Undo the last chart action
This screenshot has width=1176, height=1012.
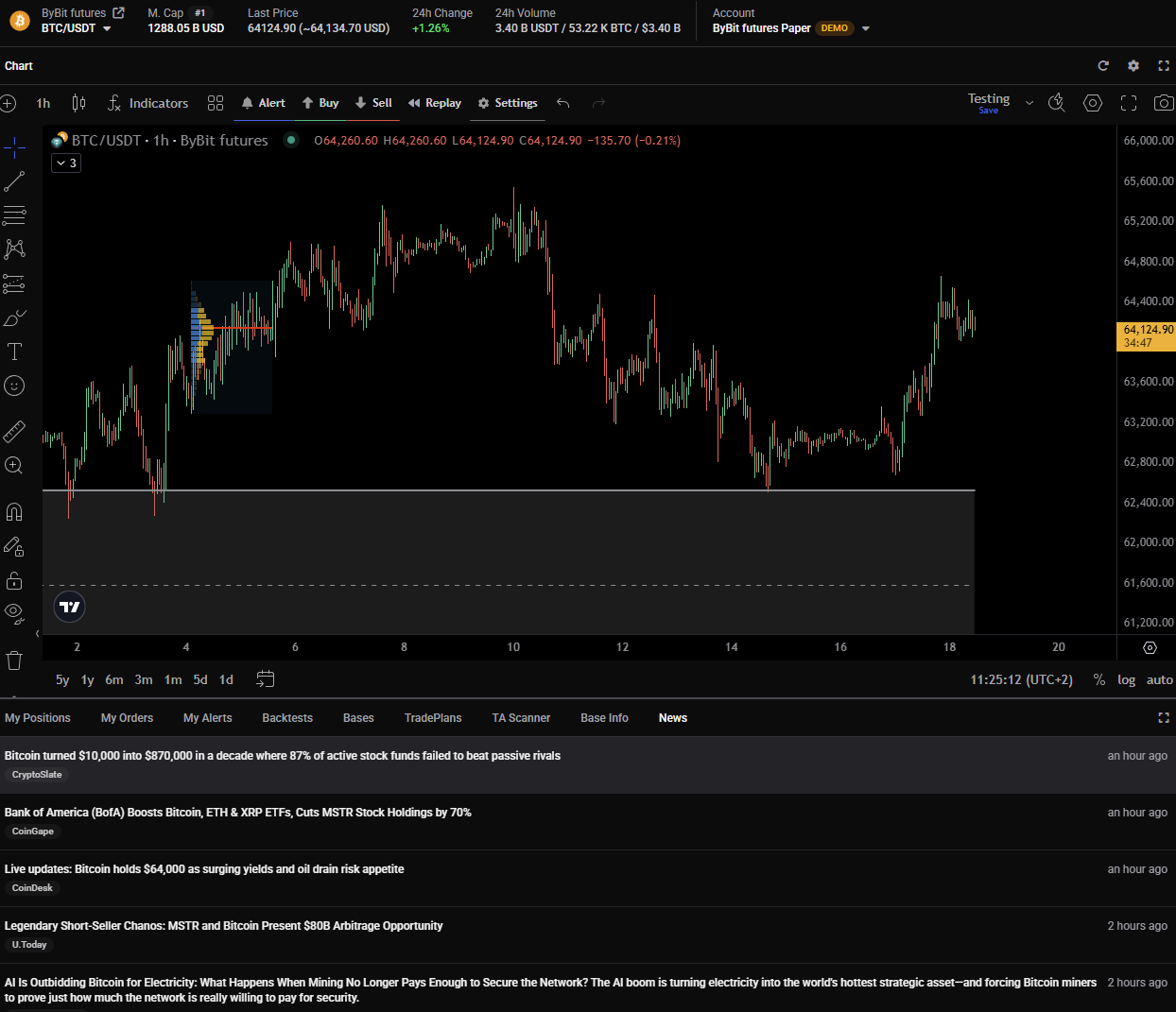(x=563, y=103)
